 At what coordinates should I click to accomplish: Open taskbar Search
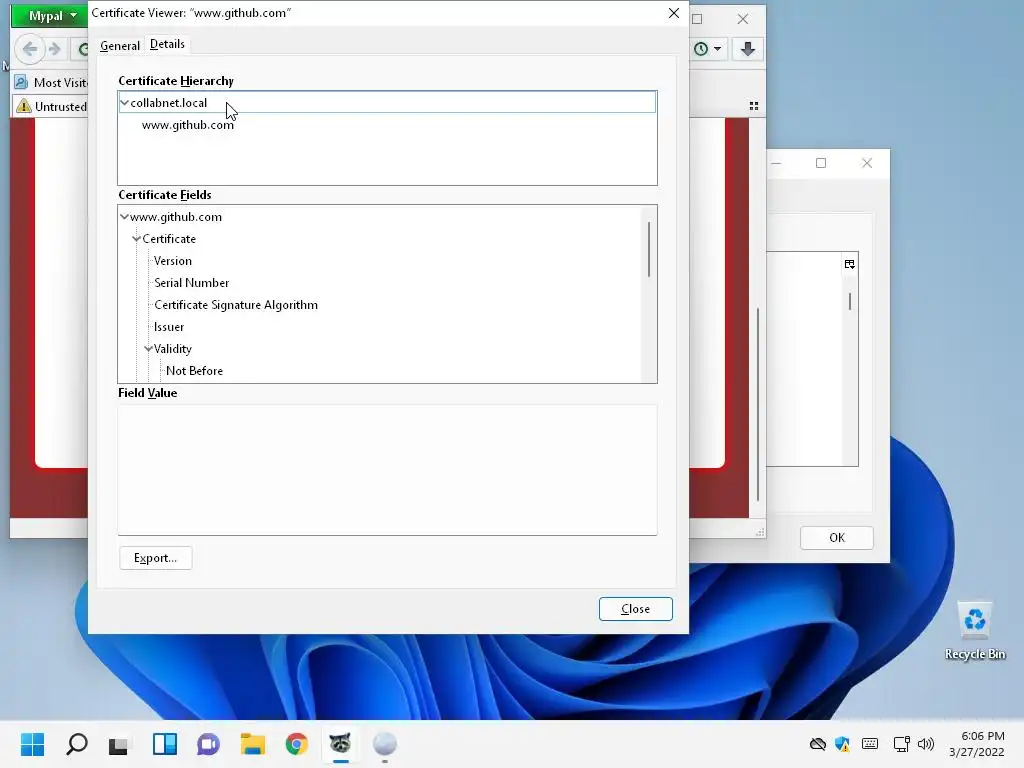pos(76,744)
